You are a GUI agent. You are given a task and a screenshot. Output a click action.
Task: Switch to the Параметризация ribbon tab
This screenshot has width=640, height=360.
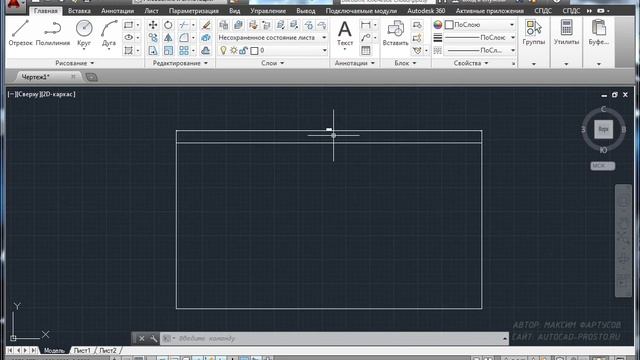[193, 11]
